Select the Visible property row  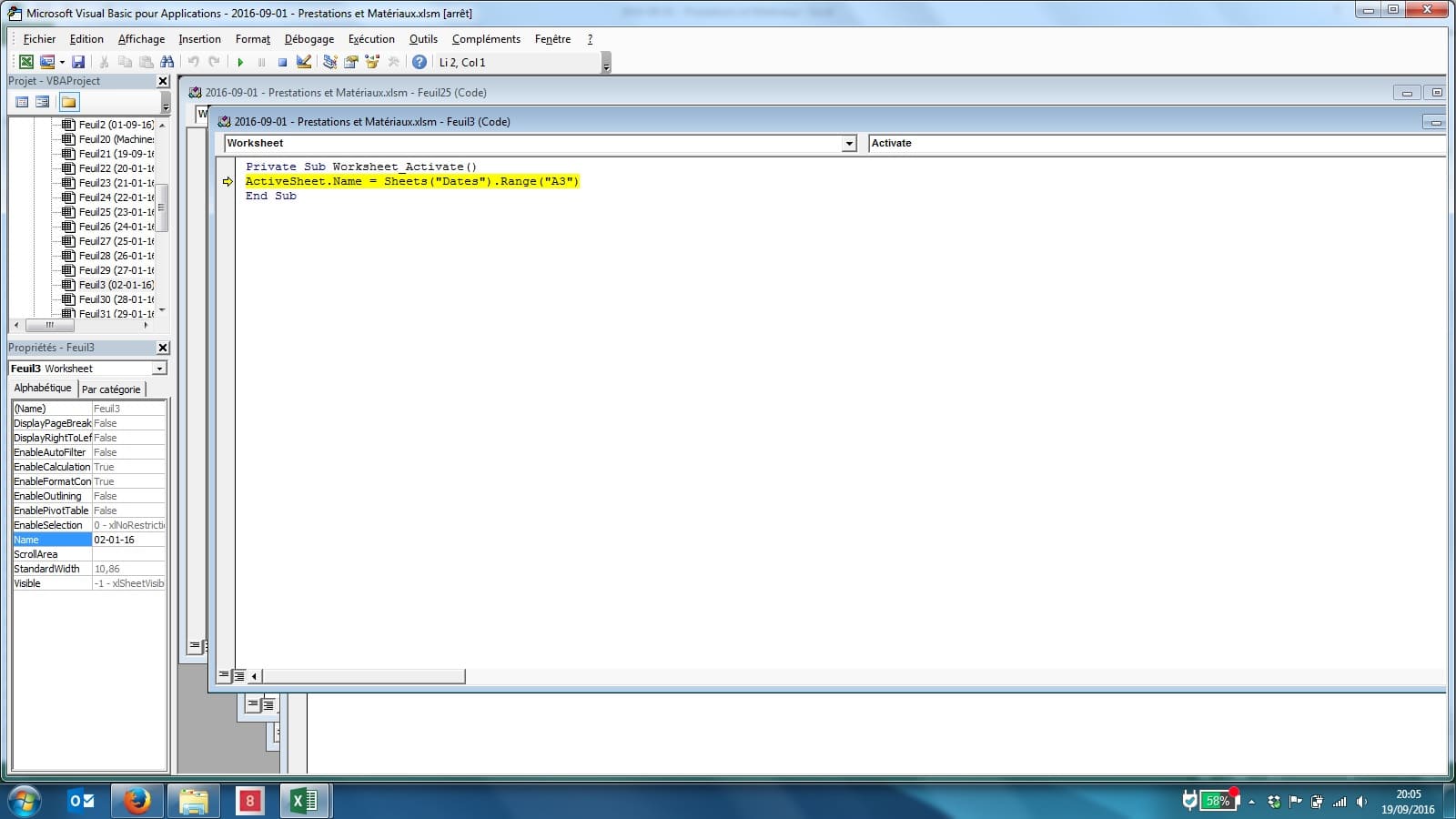89,583
